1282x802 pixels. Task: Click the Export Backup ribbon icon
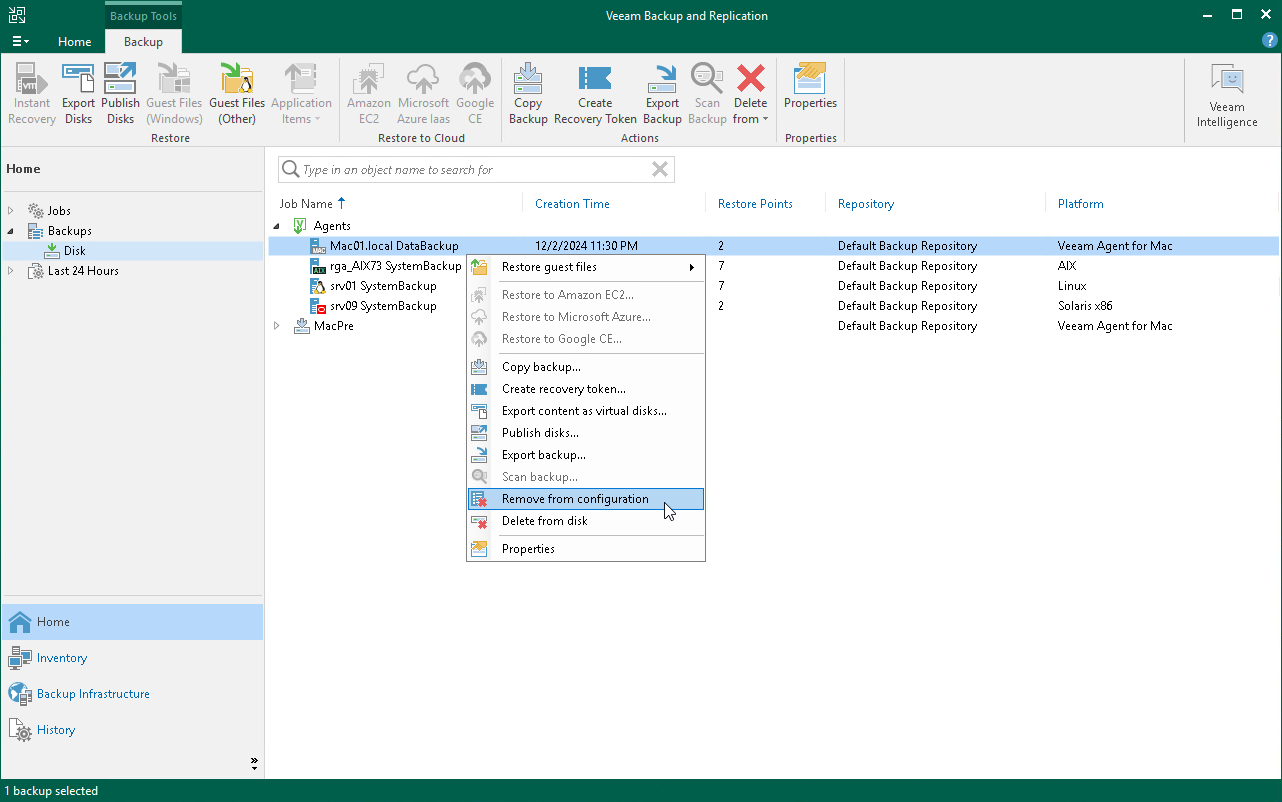pyautogui.click(x=661, y=92)
